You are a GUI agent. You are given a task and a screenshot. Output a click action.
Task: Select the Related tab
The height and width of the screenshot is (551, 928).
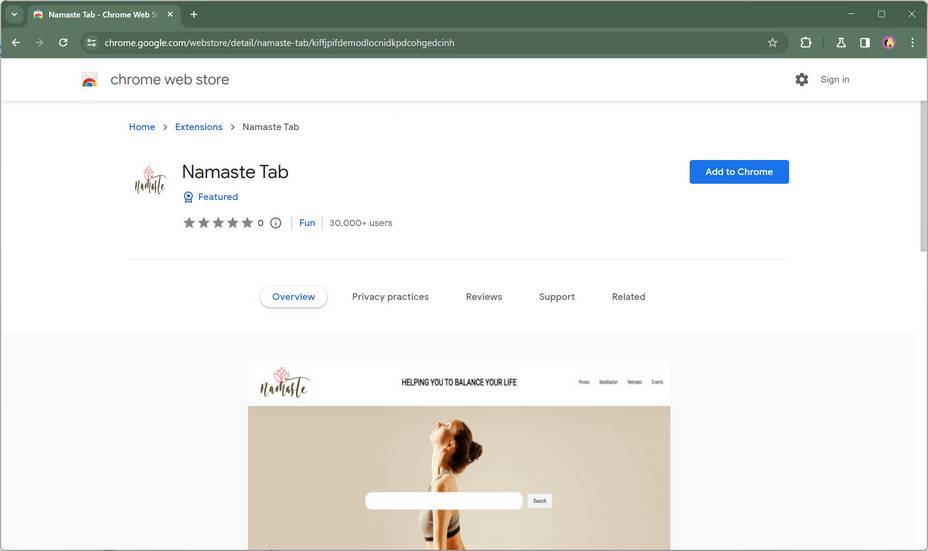[628, 297]
